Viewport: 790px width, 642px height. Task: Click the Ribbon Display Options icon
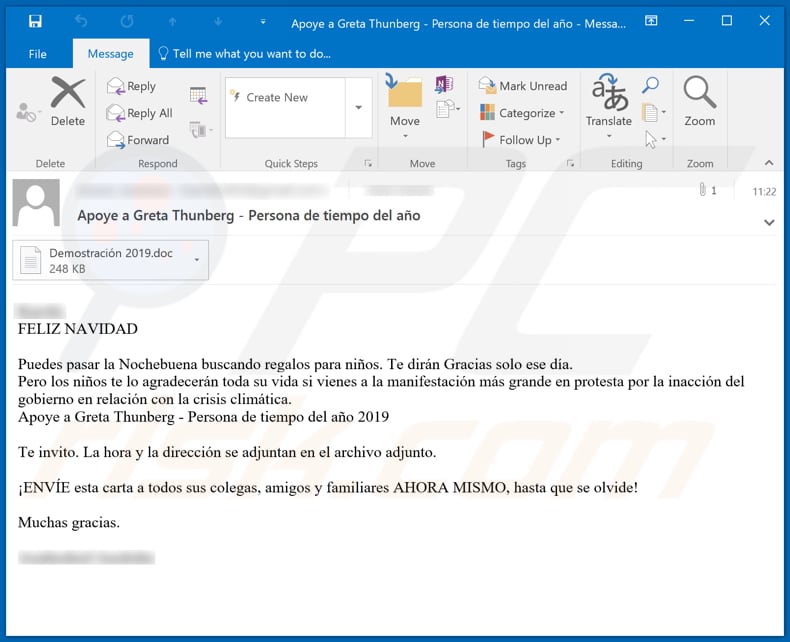[651, 21]
